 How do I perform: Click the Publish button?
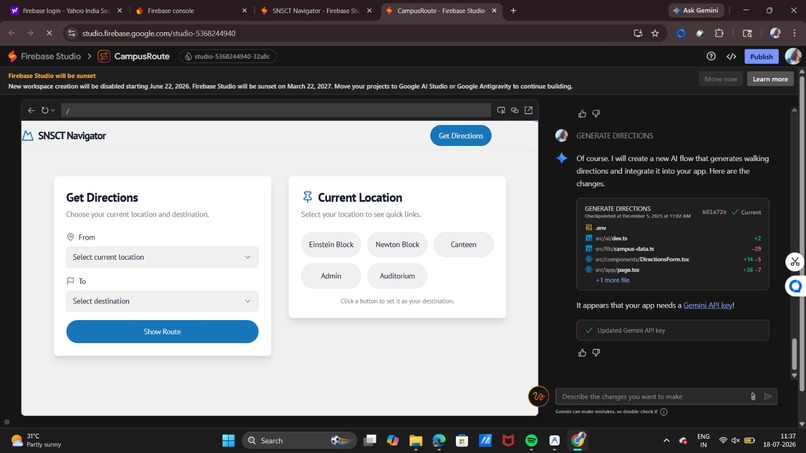[x=761, y=57]
